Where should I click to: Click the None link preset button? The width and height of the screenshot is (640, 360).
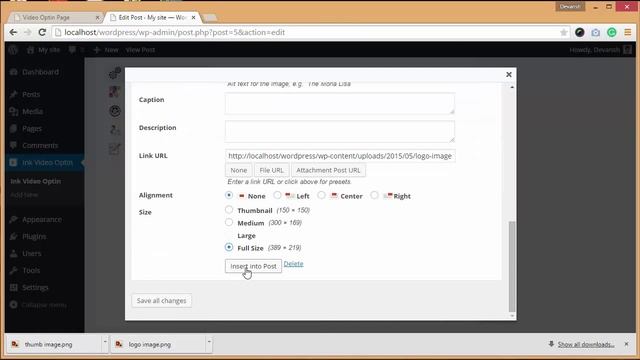(x=238, y=170)
